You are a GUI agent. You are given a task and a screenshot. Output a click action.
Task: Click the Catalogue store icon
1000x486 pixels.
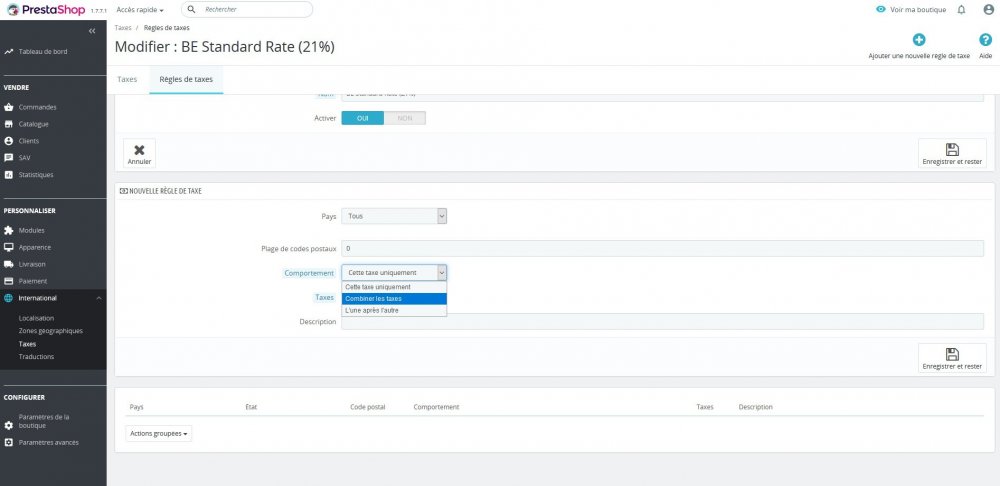tap(9, 124)
